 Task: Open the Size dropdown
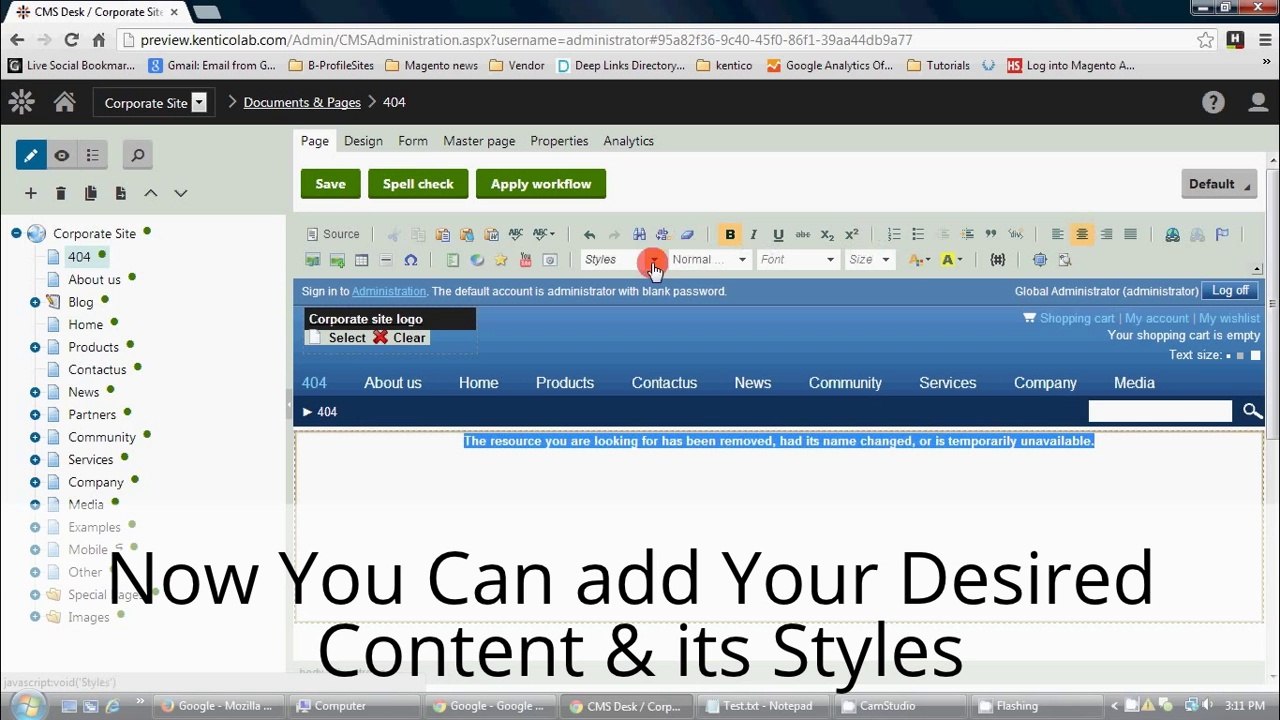[x=869, y=260]
